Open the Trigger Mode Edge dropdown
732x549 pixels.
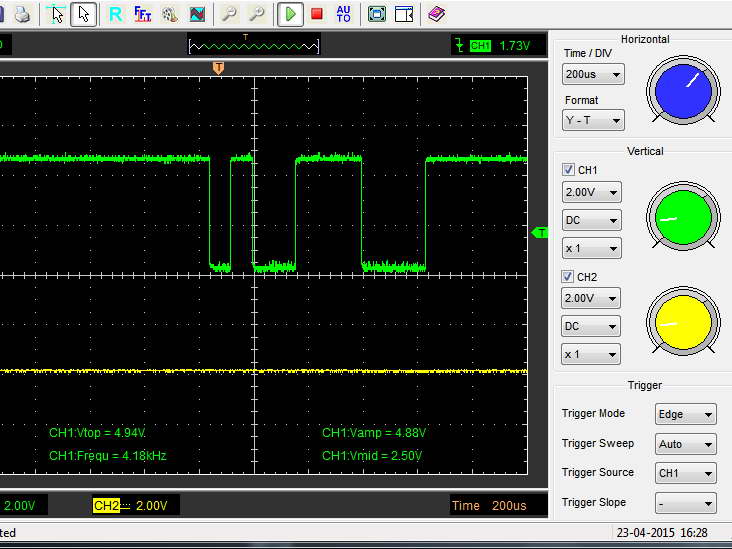pyautogui.click(x=686, y=414)
